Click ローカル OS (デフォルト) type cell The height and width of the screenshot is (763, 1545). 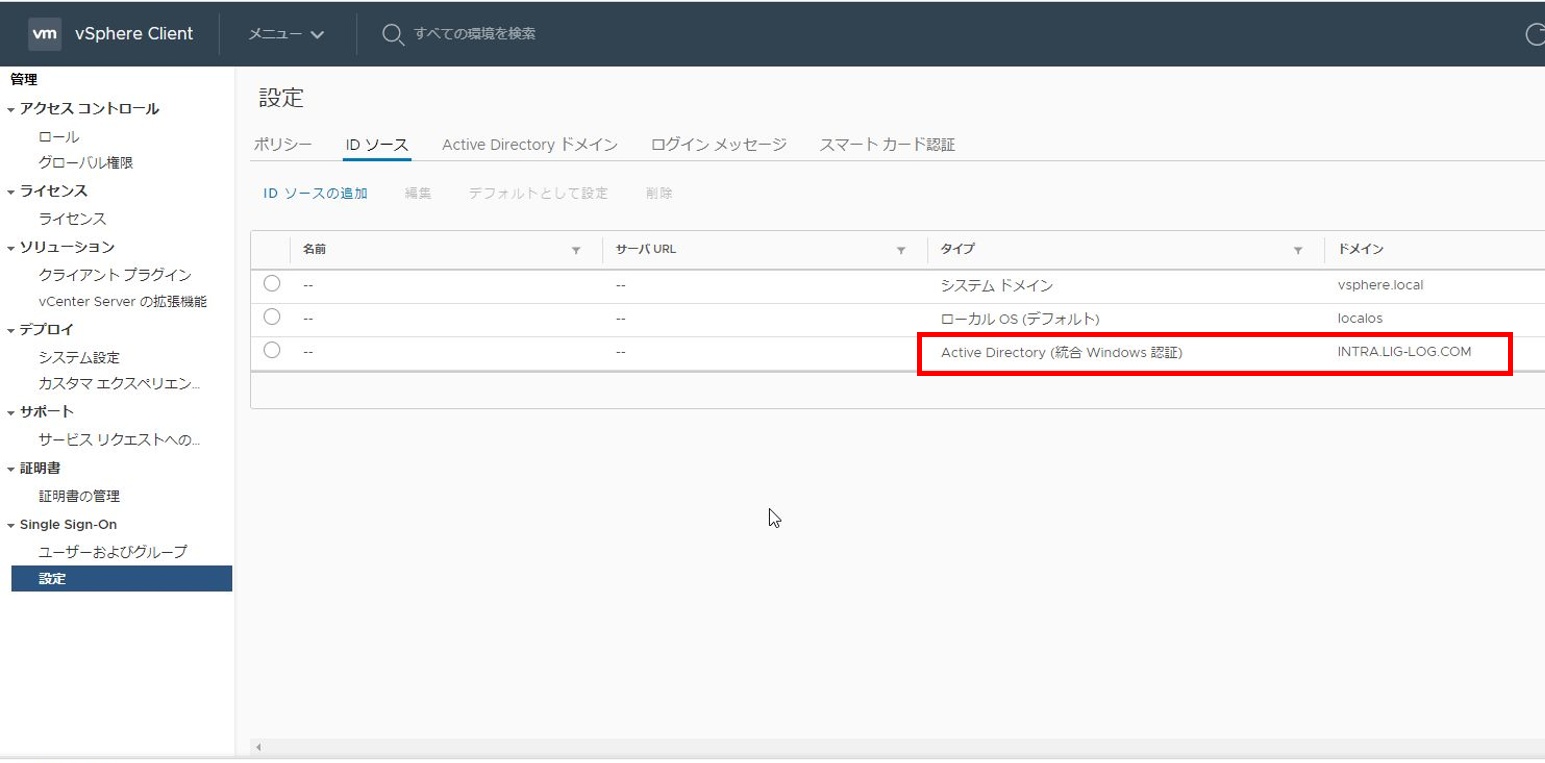point(1020,318)
